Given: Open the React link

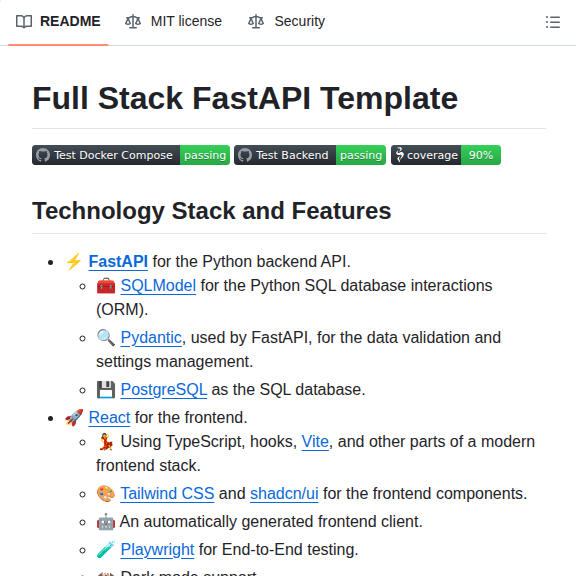Looking at the screenshot, I should [109, 417].
